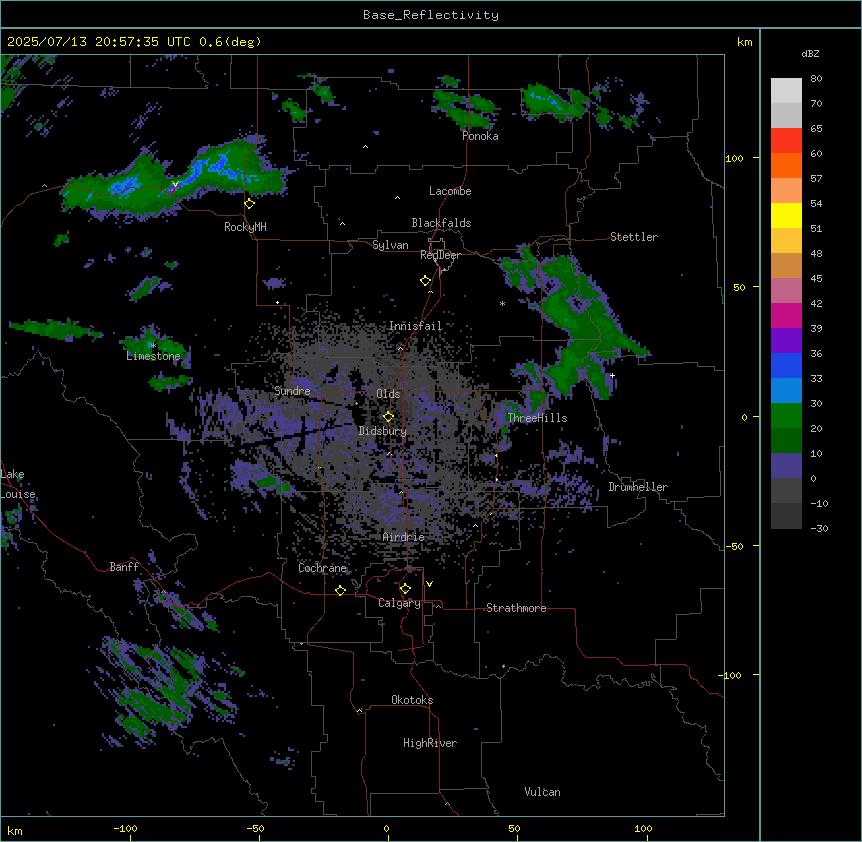Select the Drumheller label
Image resolution: width=862 pixels, height=842 pixels.
(638, 487)
